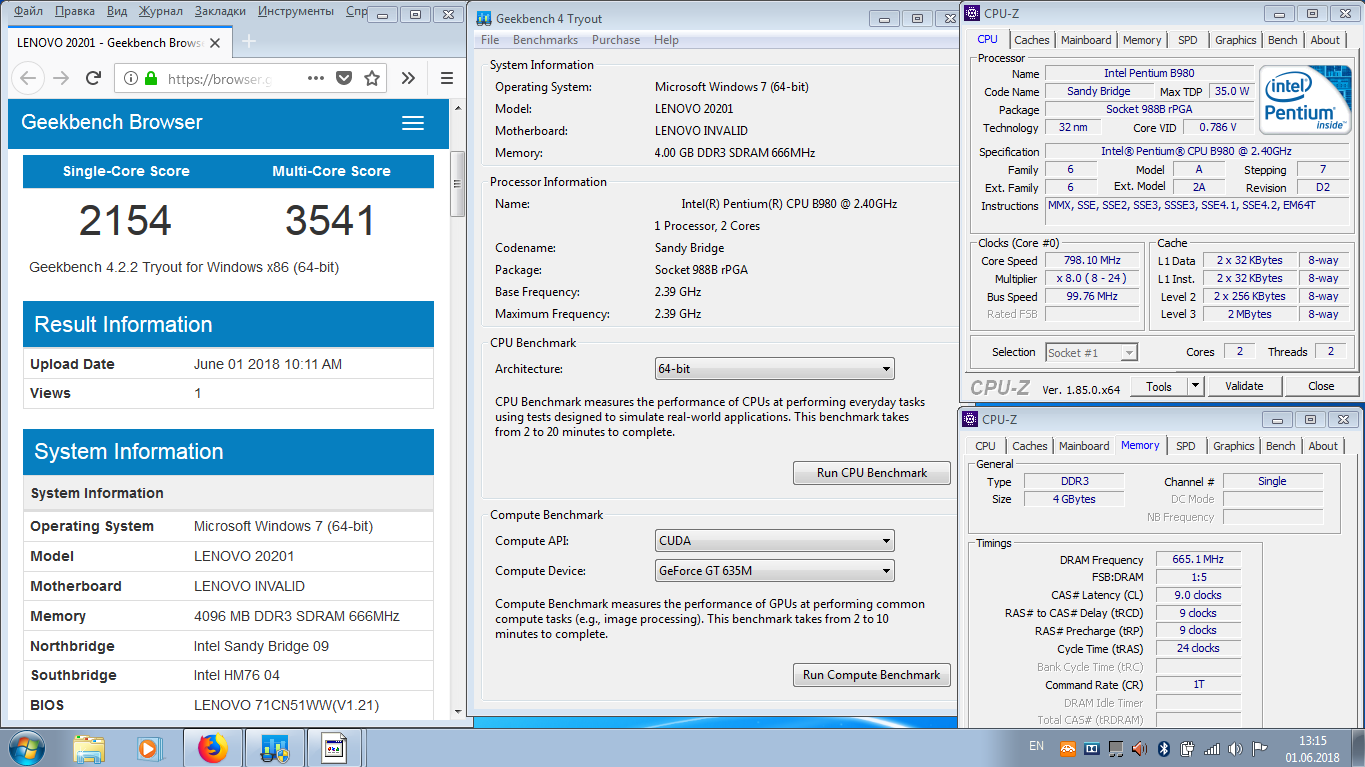Viewport: 1365px width, 767px height.
Task: Open the Socket #1 selection dropdown in CPU-Z
Action: pyautogui.click(x=1091, y=352)
